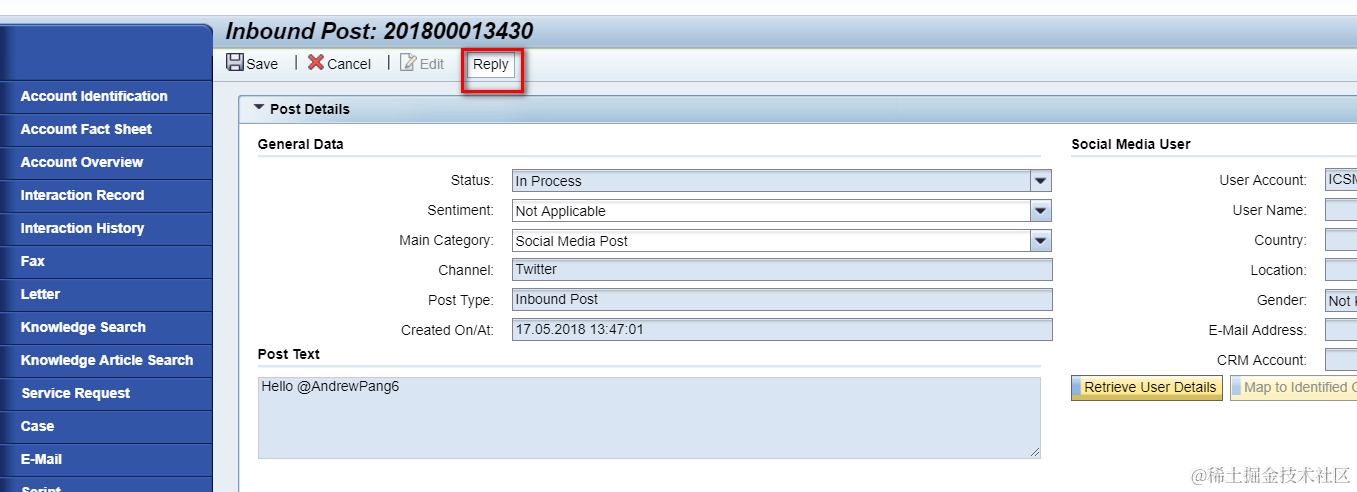Select E-Mail in the sidebar
The image size is (1357, 492).
(106, 460)
